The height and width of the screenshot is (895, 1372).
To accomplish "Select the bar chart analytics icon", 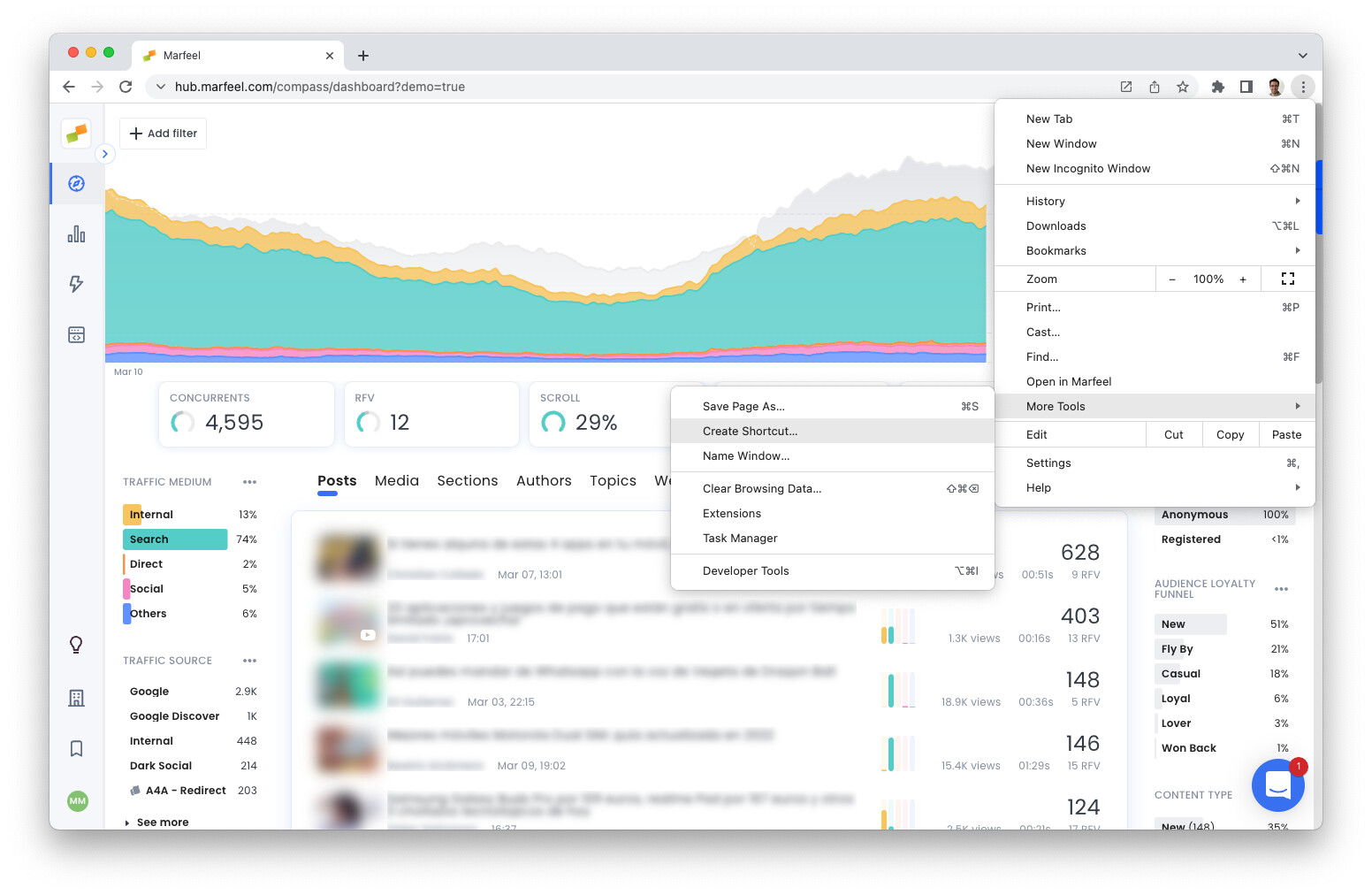I will 76,233.
